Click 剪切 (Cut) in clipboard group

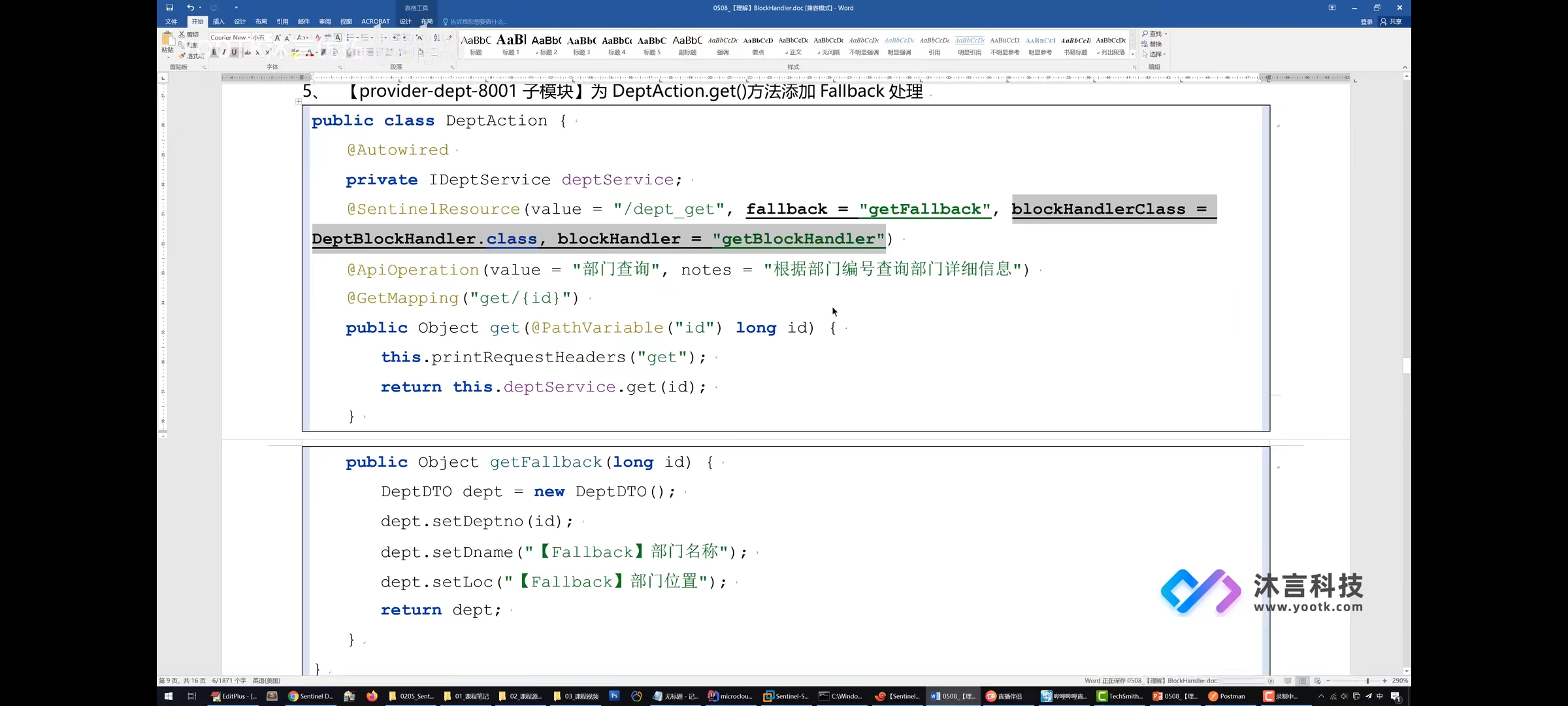(x=189, y=35)
